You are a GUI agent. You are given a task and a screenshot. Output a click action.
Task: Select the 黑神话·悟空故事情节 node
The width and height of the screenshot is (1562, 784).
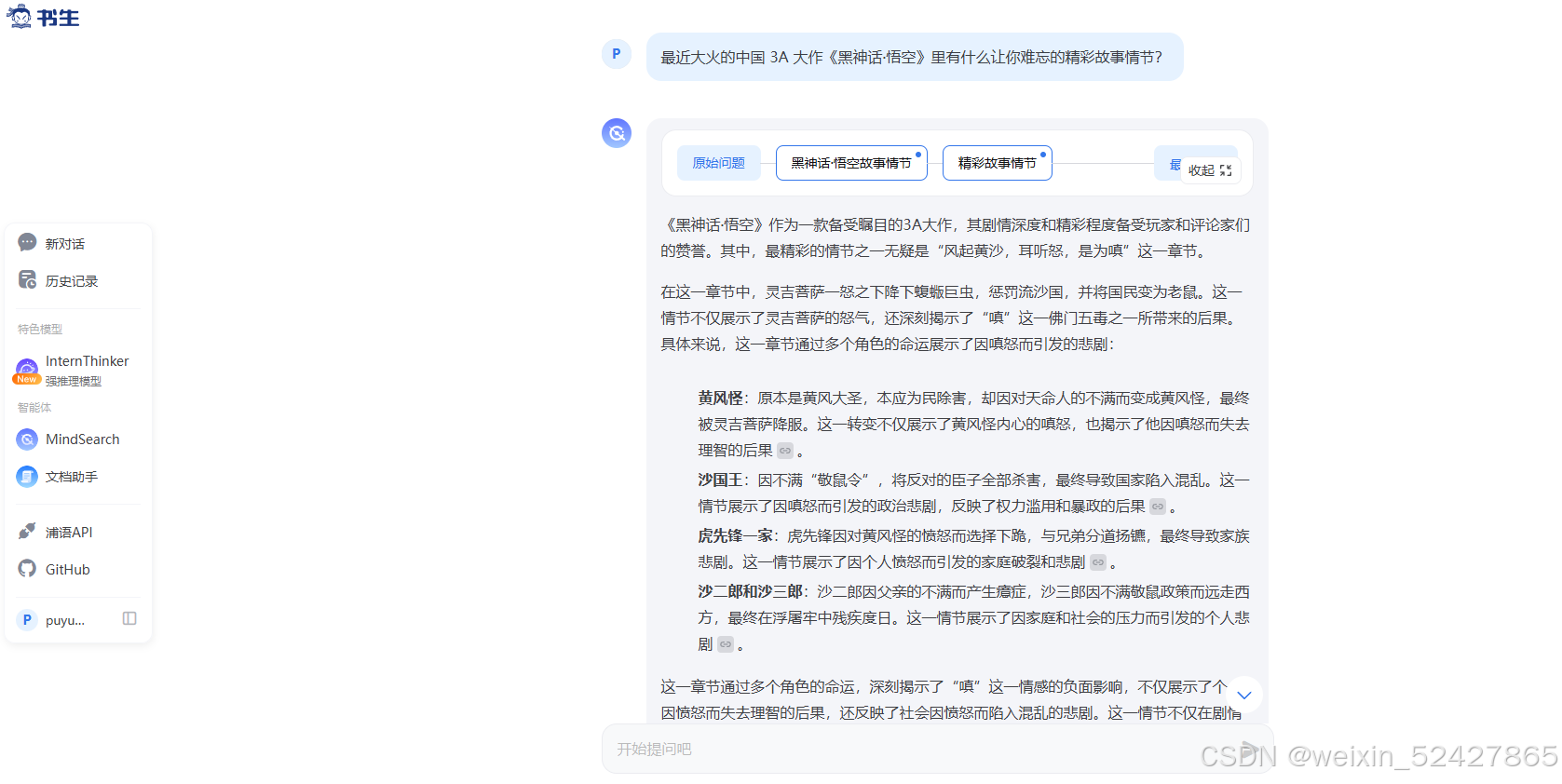pyautogui.click(x=851, y=163)
